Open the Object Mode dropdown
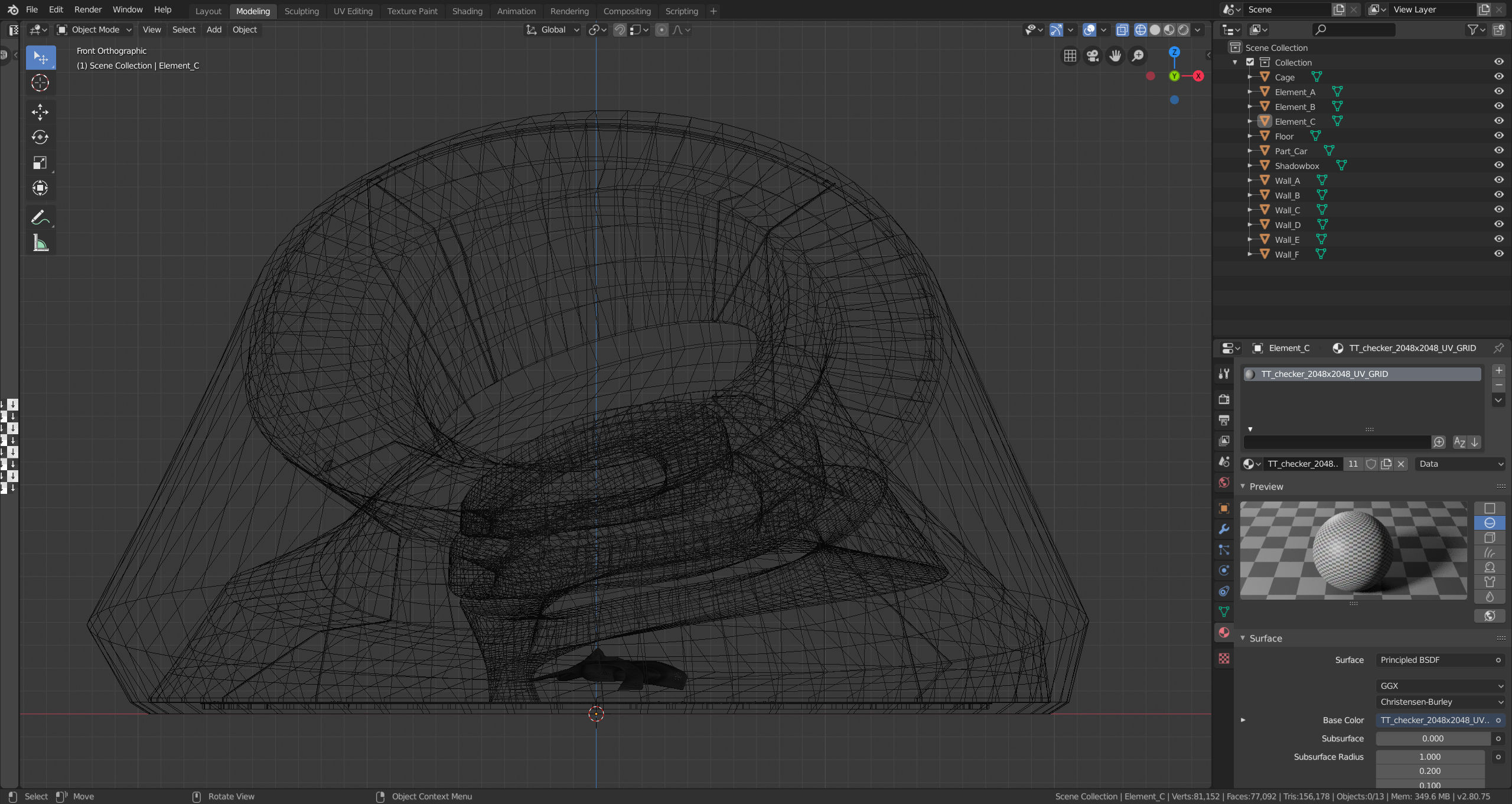This screenshot has width=1512, height=804. 94,30
